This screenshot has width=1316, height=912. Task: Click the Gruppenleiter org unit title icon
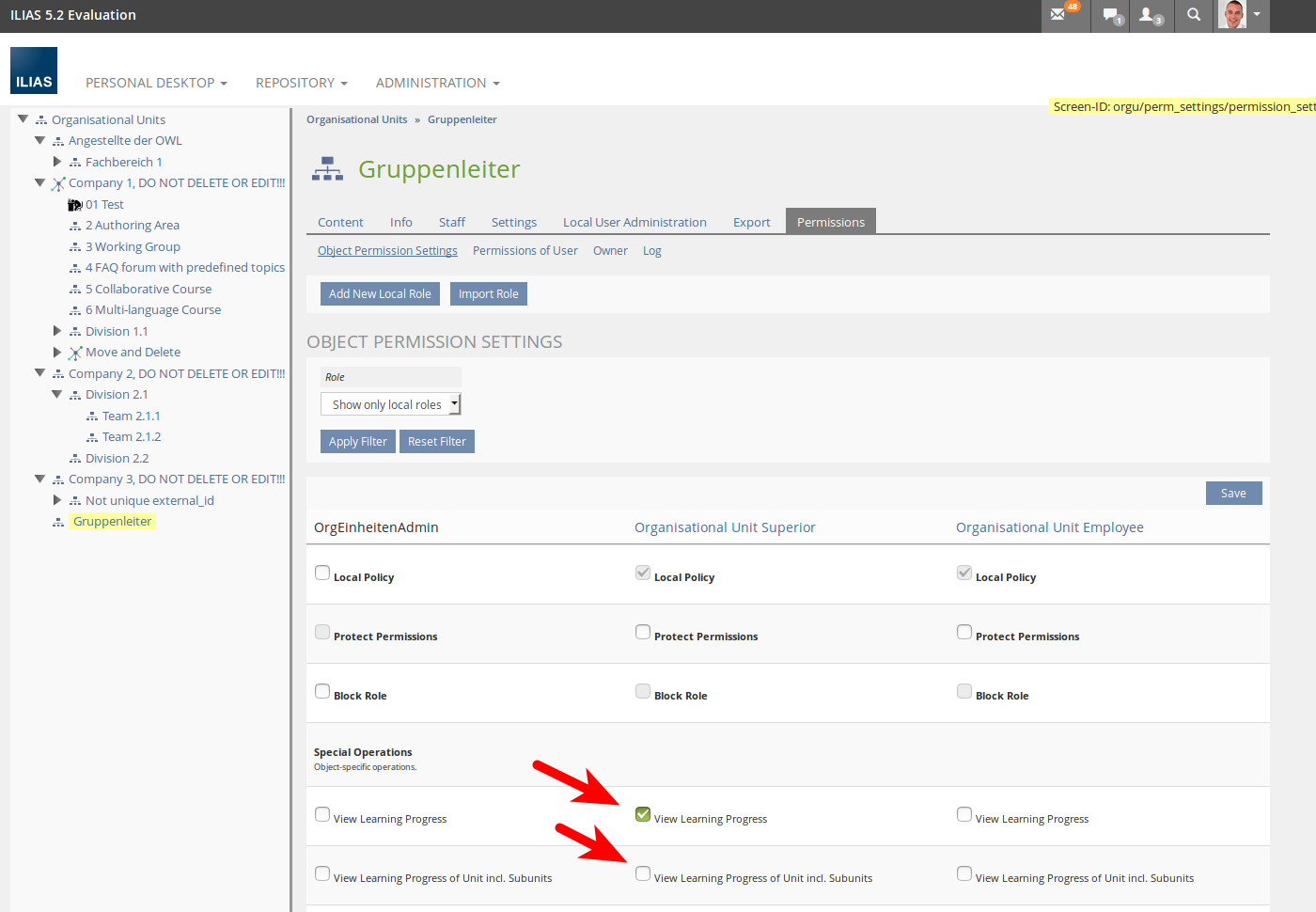[x=327, y=169]
